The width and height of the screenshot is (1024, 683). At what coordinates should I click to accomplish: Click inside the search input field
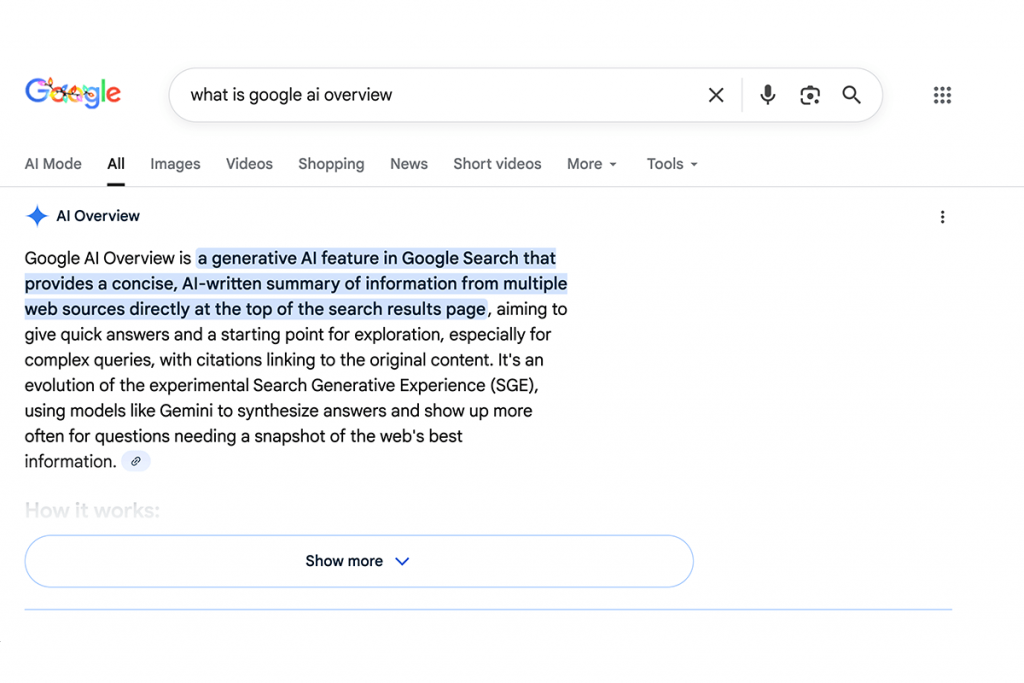(x=400, y=95)
